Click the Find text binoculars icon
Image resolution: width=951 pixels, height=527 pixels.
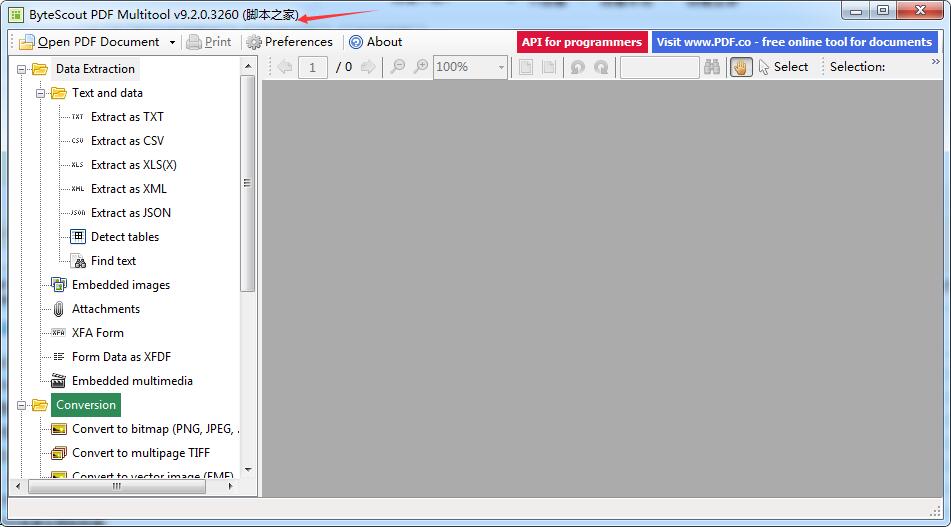coord(79,261)
